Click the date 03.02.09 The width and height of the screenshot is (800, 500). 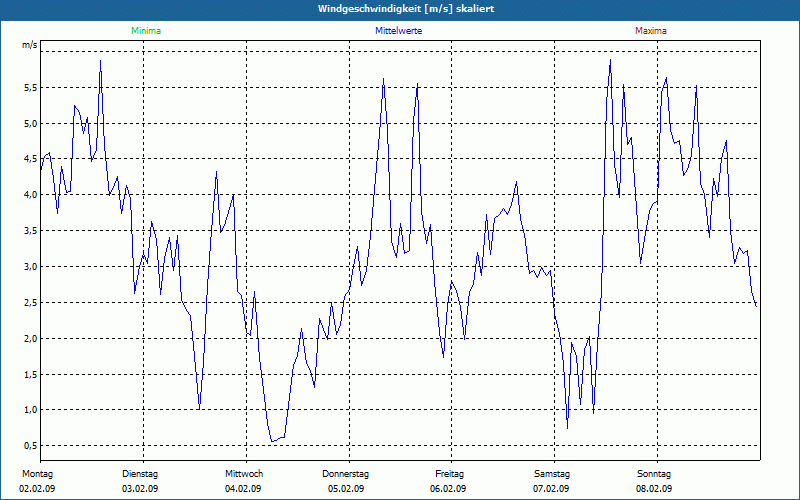pos(140,489)
